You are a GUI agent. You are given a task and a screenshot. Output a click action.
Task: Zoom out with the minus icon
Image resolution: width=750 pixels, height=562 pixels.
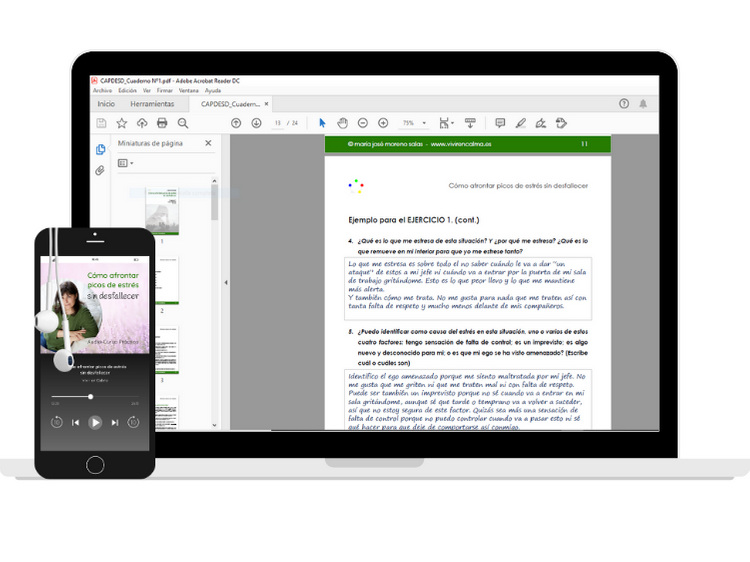(x=363, y=123)
